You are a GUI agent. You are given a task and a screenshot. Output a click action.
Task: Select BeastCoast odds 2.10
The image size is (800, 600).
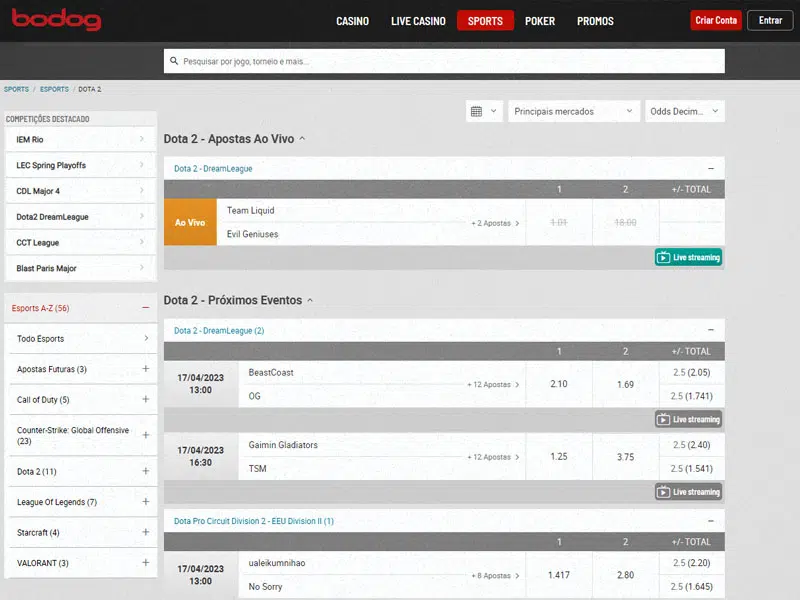click(559, 385)
